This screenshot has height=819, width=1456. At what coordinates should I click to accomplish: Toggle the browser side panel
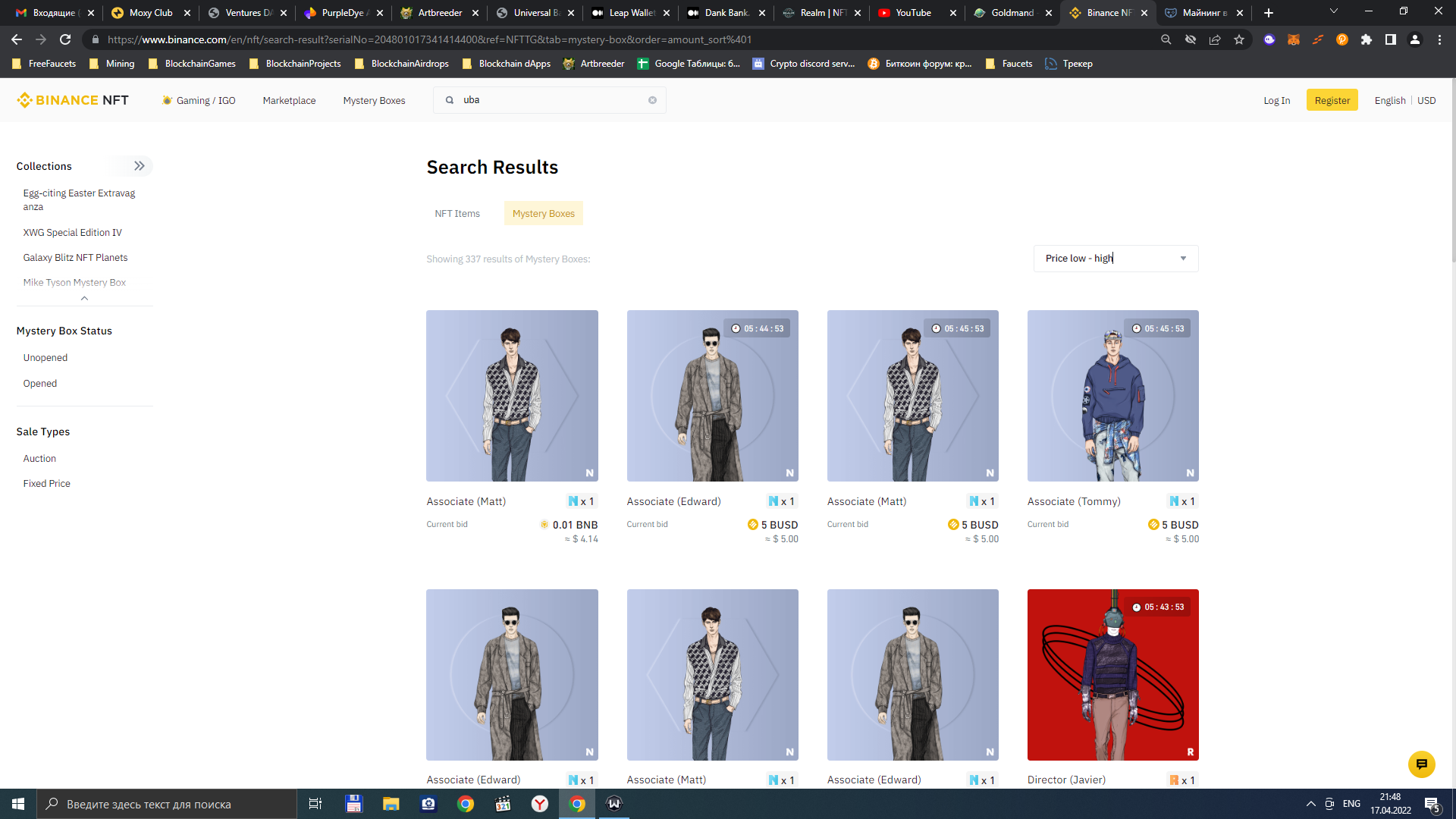click(1391, 39)
